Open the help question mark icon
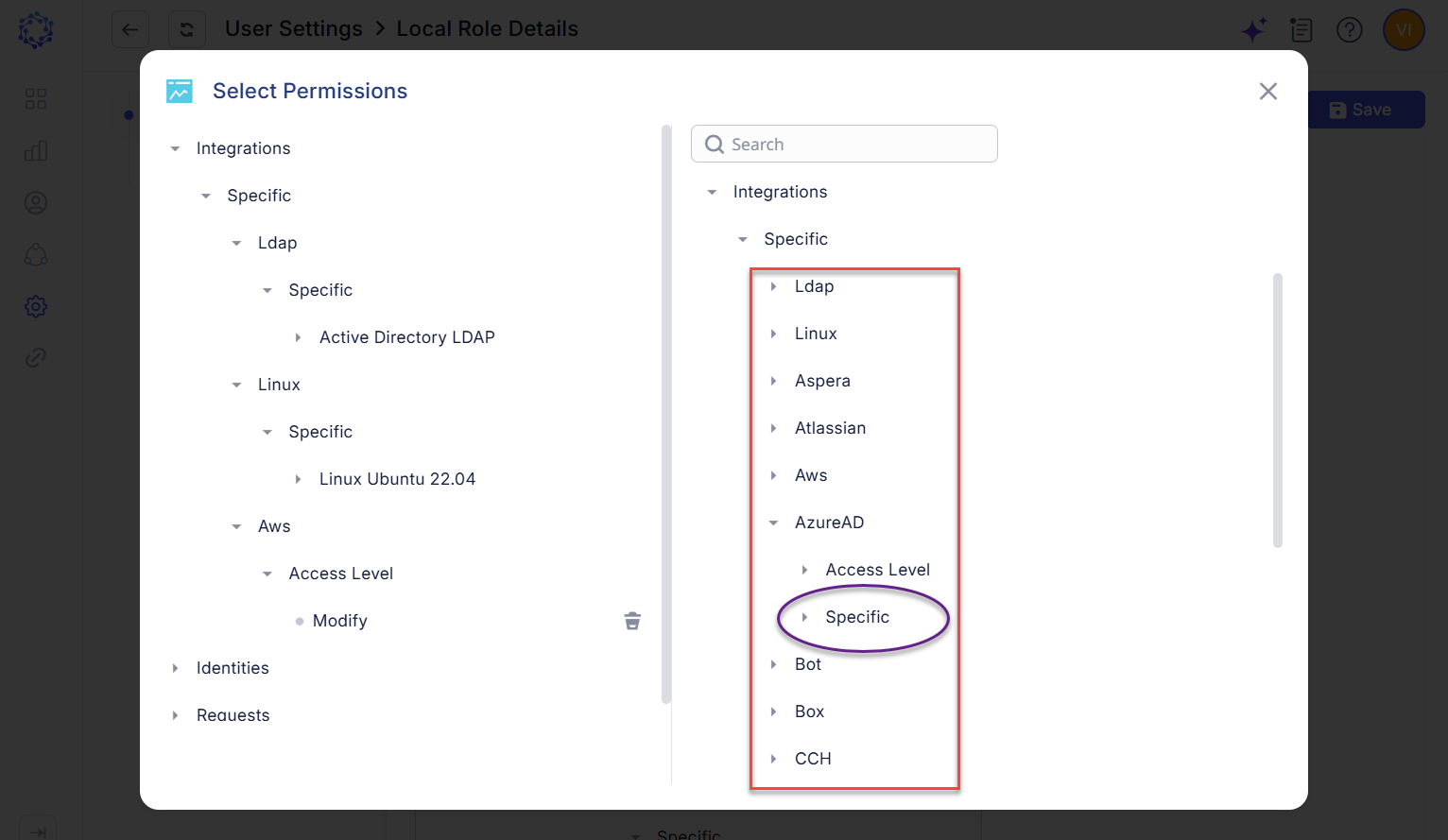 click(x=1350, y=30)
